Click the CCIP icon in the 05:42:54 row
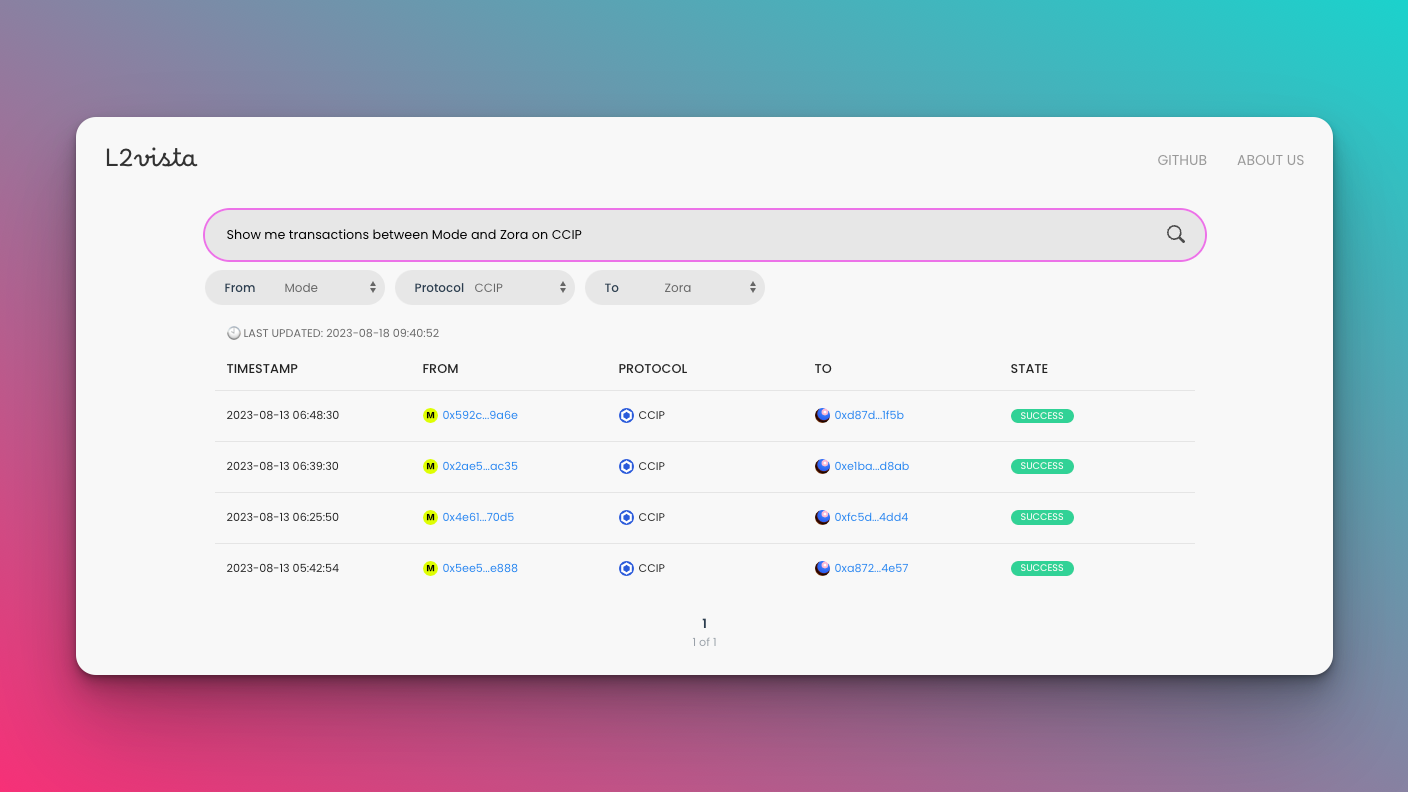1408x792 pixels. [x=626, y=568]
